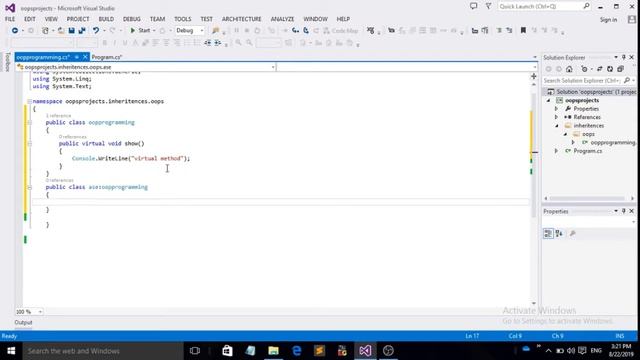Click the Categorized view icon in Properties
Screen dimensions: 640x360
point(548,233)
